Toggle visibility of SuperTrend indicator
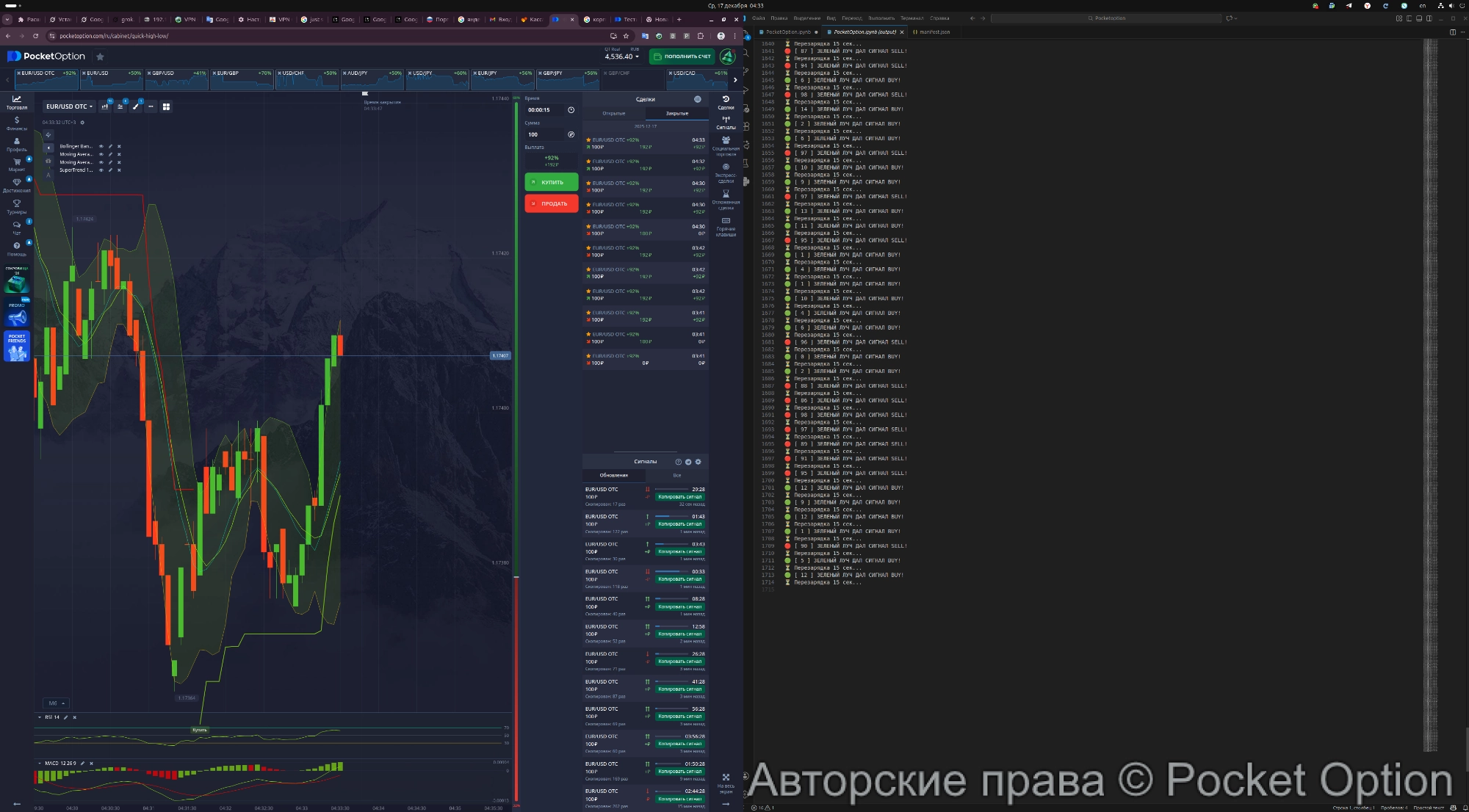Viewport: 1469px width, 812px height. (x=101, y=170)
